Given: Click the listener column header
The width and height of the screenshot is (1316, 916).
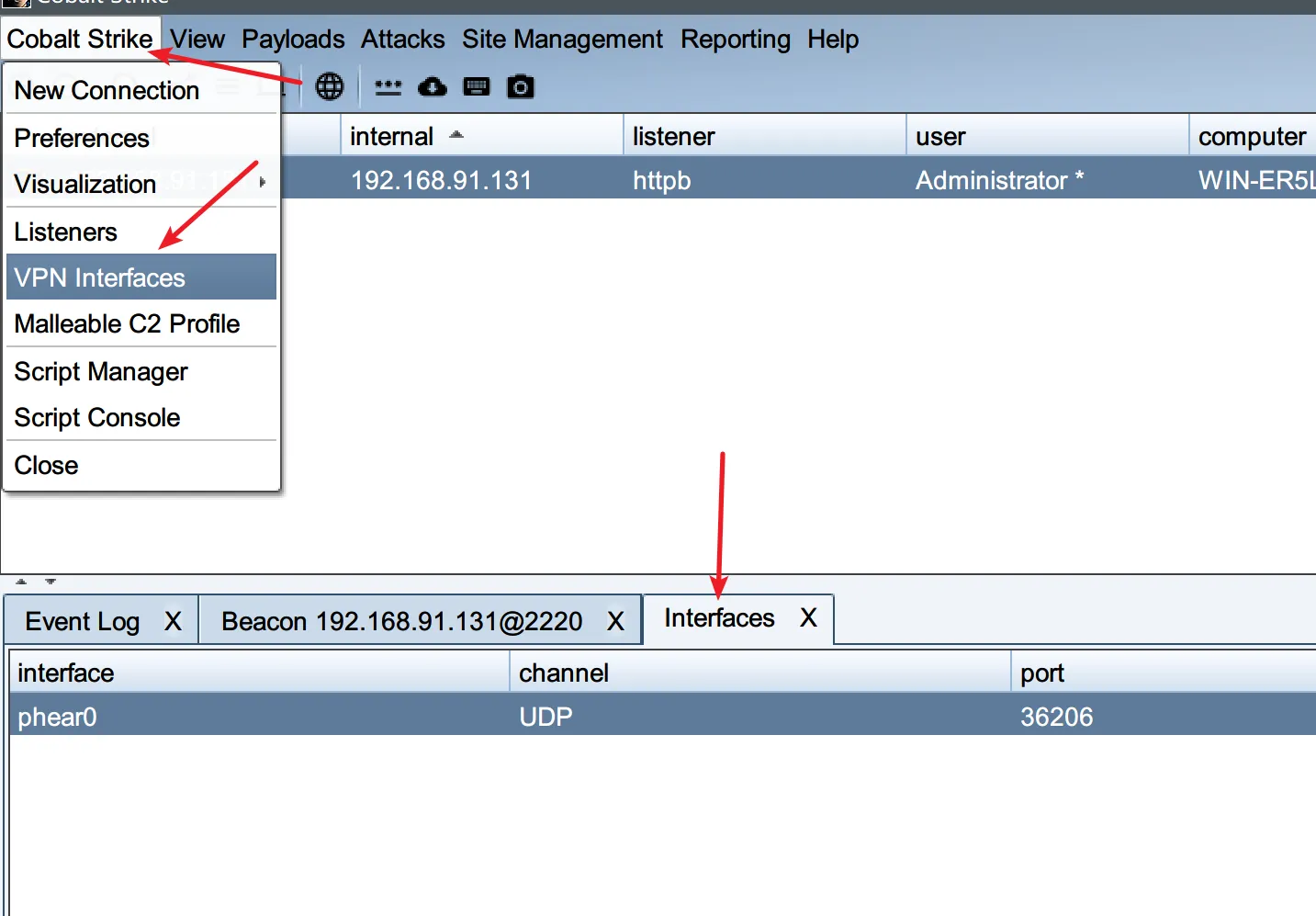Looking at the screenshot, I should [764, 136].
